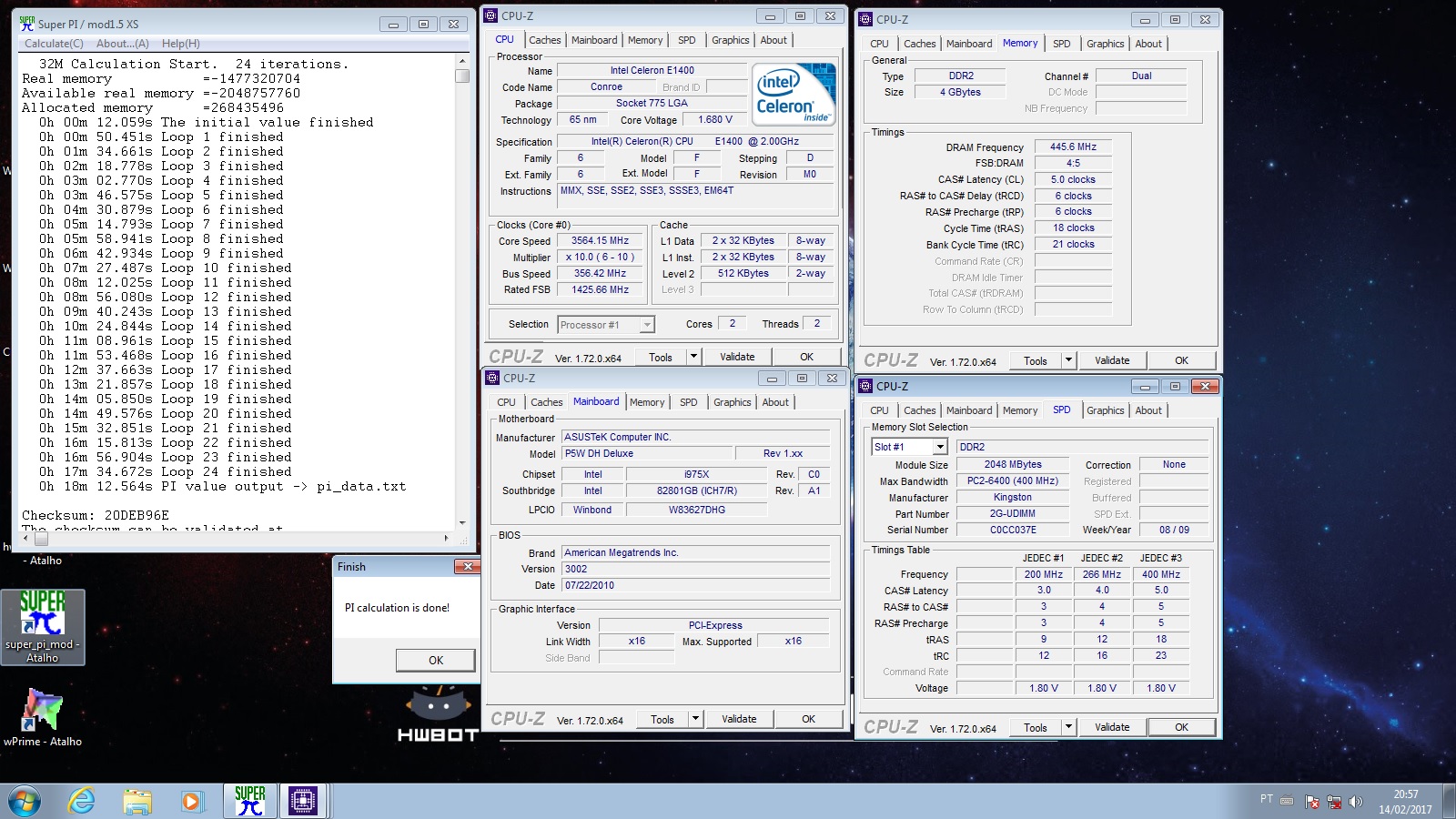
Task: Click Validate in the CPU tab window
Action: click(737, 357)
